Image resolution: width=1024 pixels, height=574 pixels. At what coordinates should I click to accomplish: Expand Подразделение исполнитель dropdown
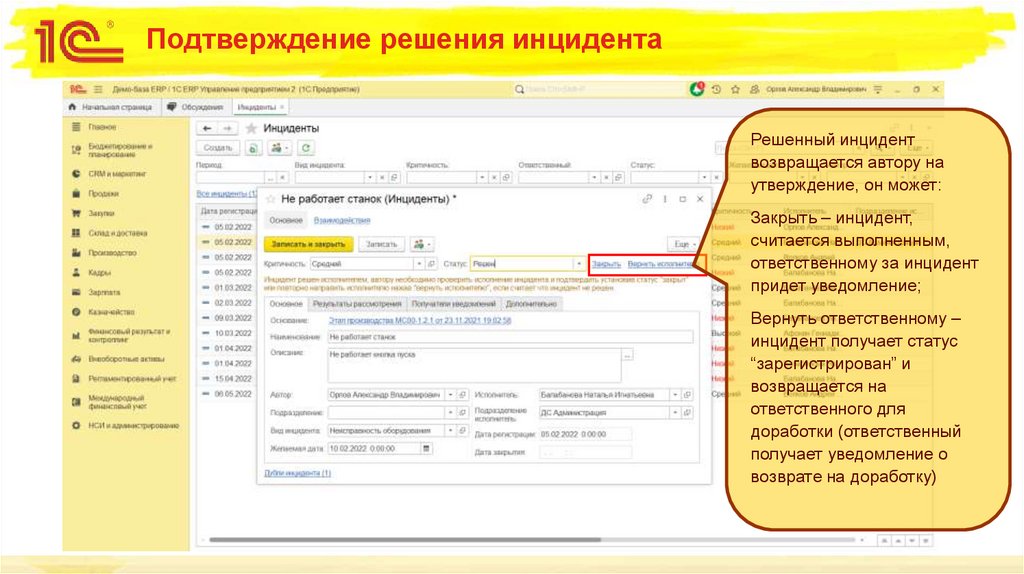coord(675,413)
